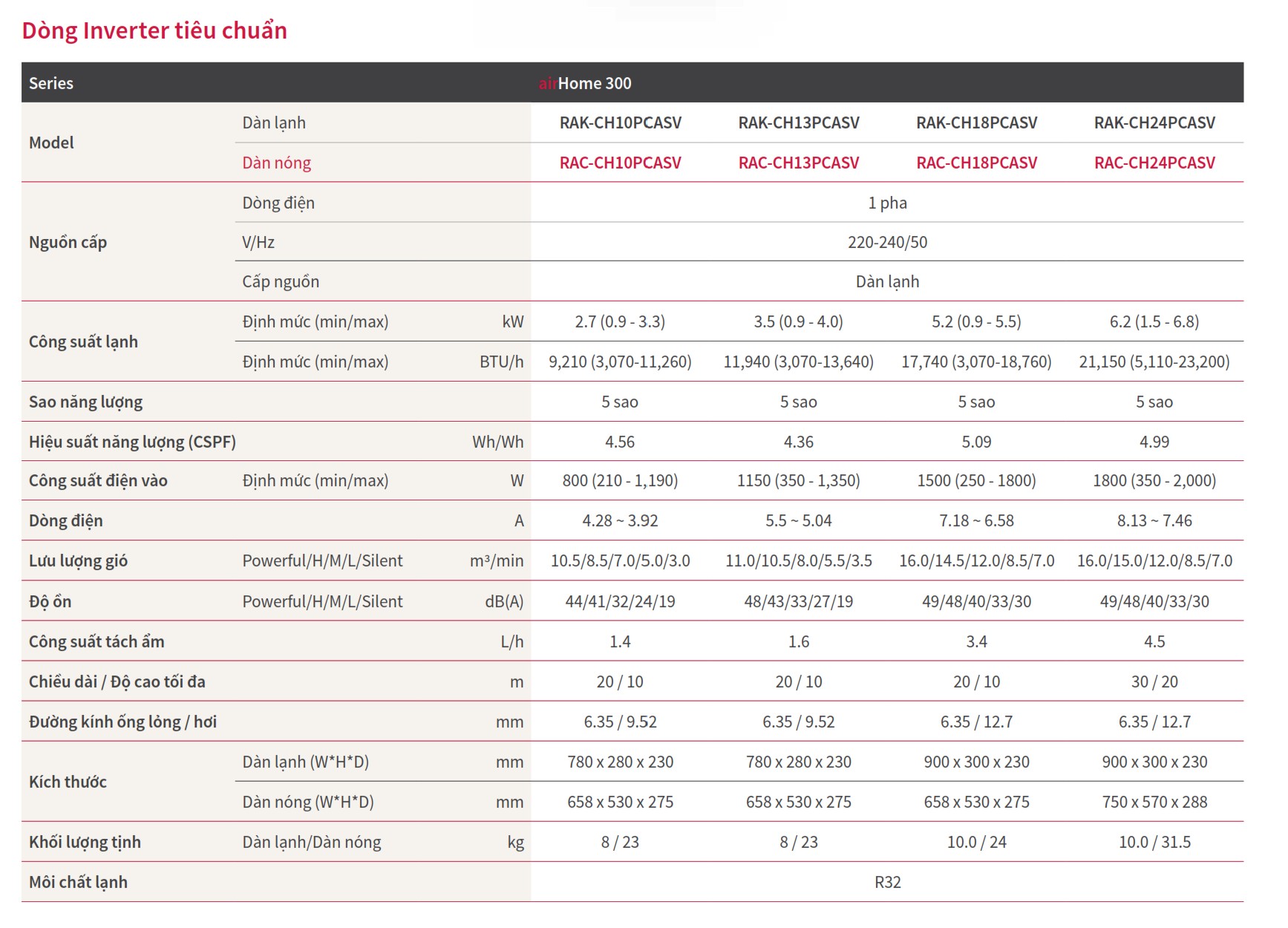Click the "30 / 20" pipe length value

[x=1155, y=682]
